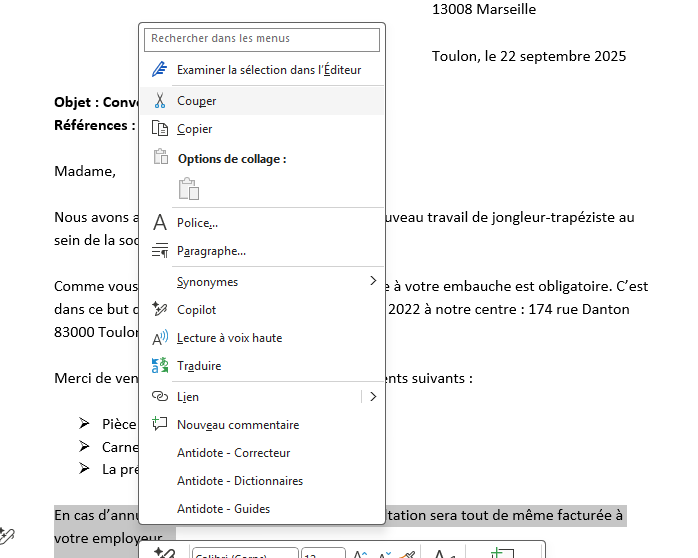The height and width of the screenshot is (558, 698).
Task: Click the scissors icon for Couper
Action: [x=159, y=101]
